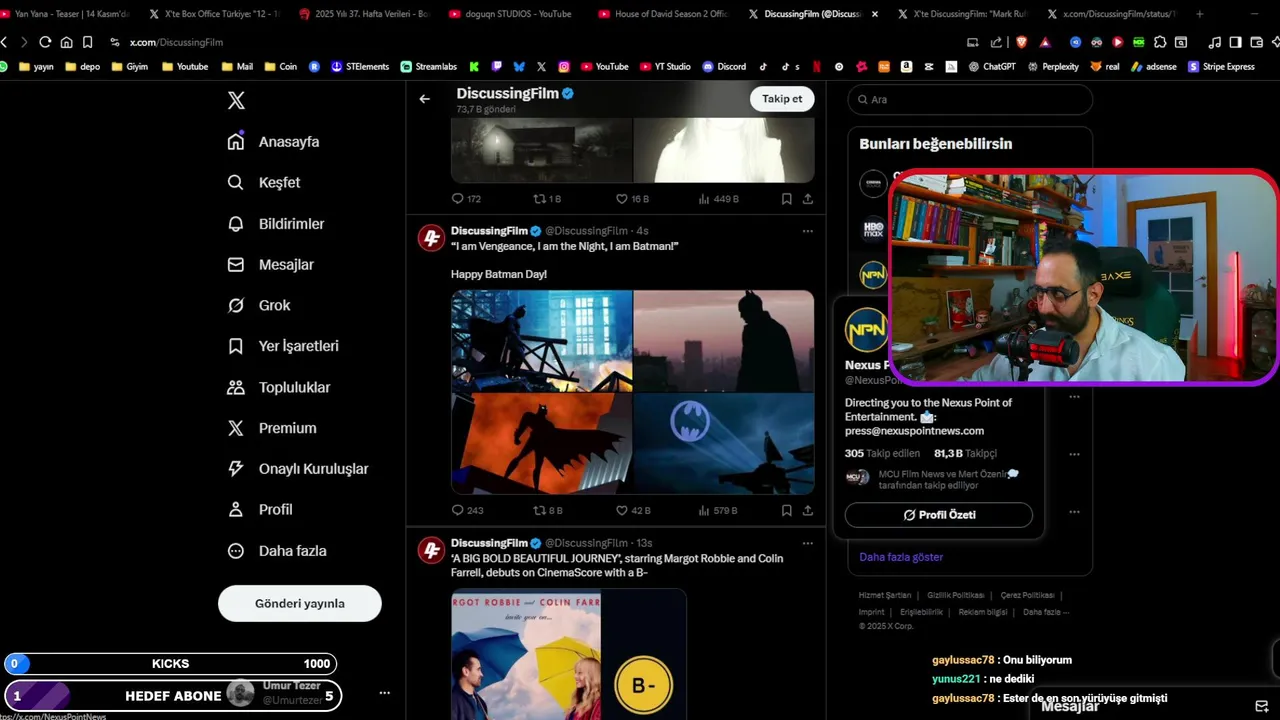The height and width of the screenshot is (720, 1280).
Task: Open Topluluklar in the sidebar
Action: click(278, 387)
